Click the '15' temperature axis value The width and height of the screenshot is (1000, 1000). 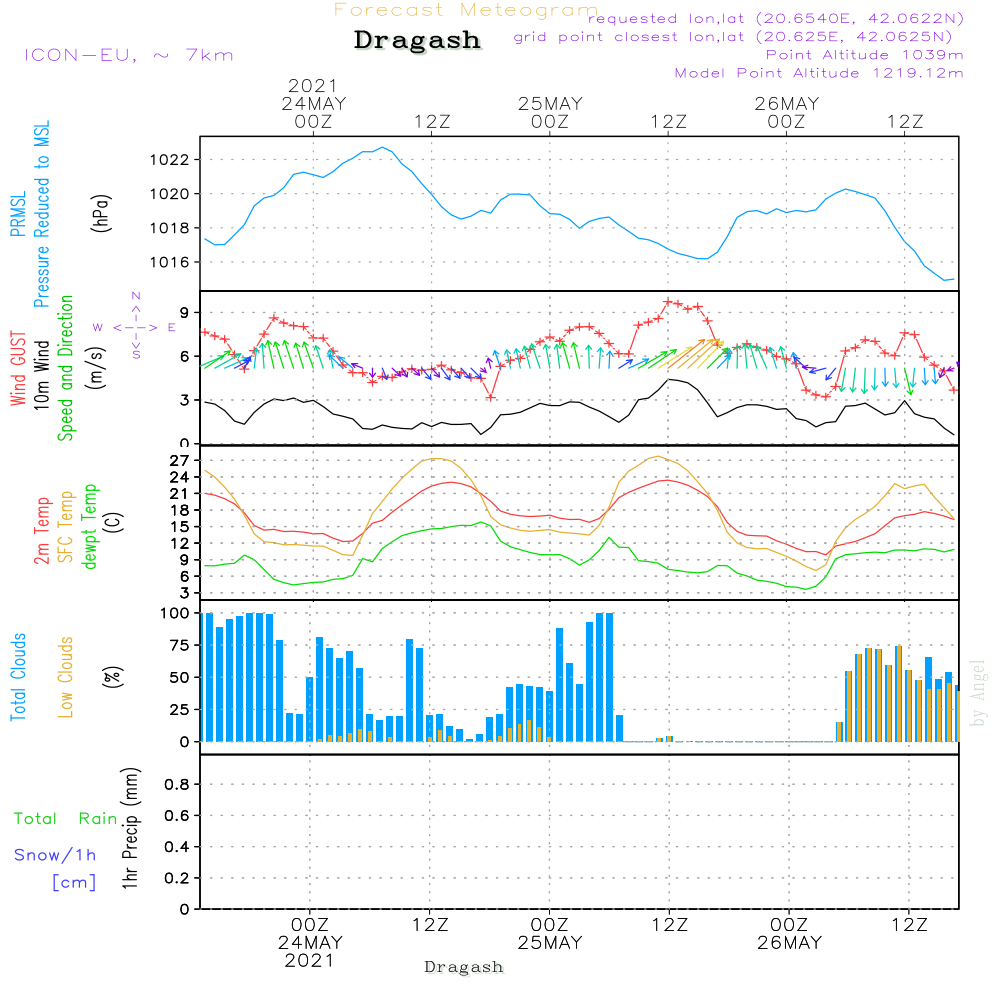[x=179, y=527]
